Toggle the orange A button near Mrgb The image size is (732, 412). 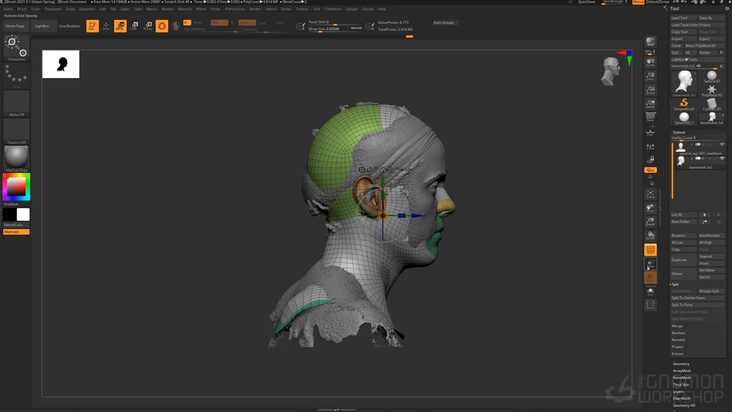[187, 22]
